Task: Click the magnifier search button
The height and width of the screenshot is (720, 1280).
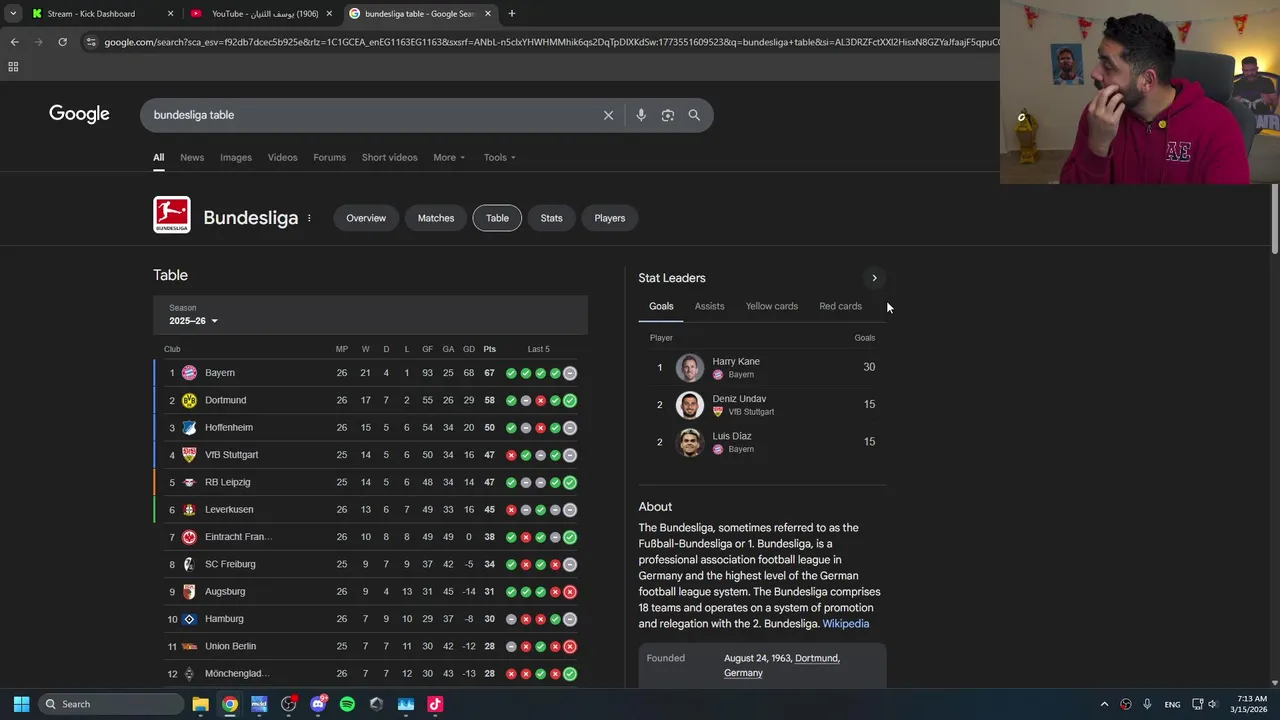Action: [x=694, y=115]
